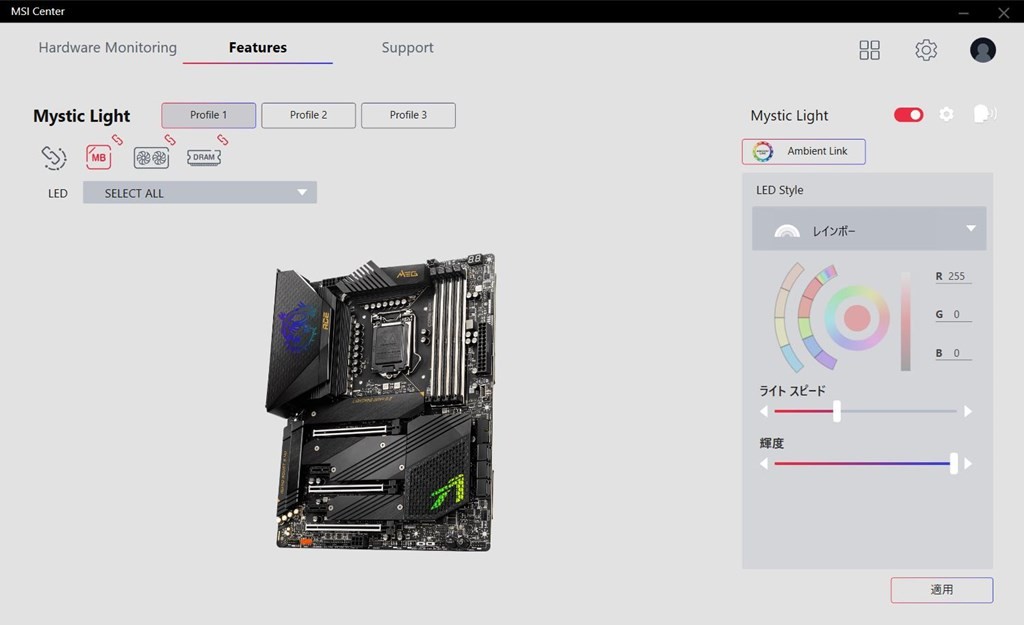This screenshot has width=1024, height=625.
Task: Click the motherboard preview image
Action: click(380, 402)
